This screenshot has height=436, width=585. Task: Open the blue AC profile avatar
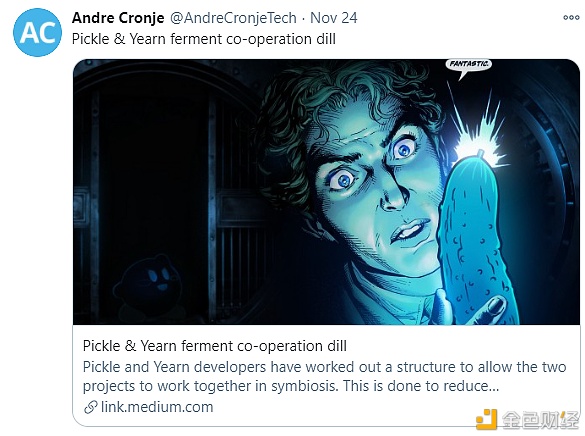[37, 32]
